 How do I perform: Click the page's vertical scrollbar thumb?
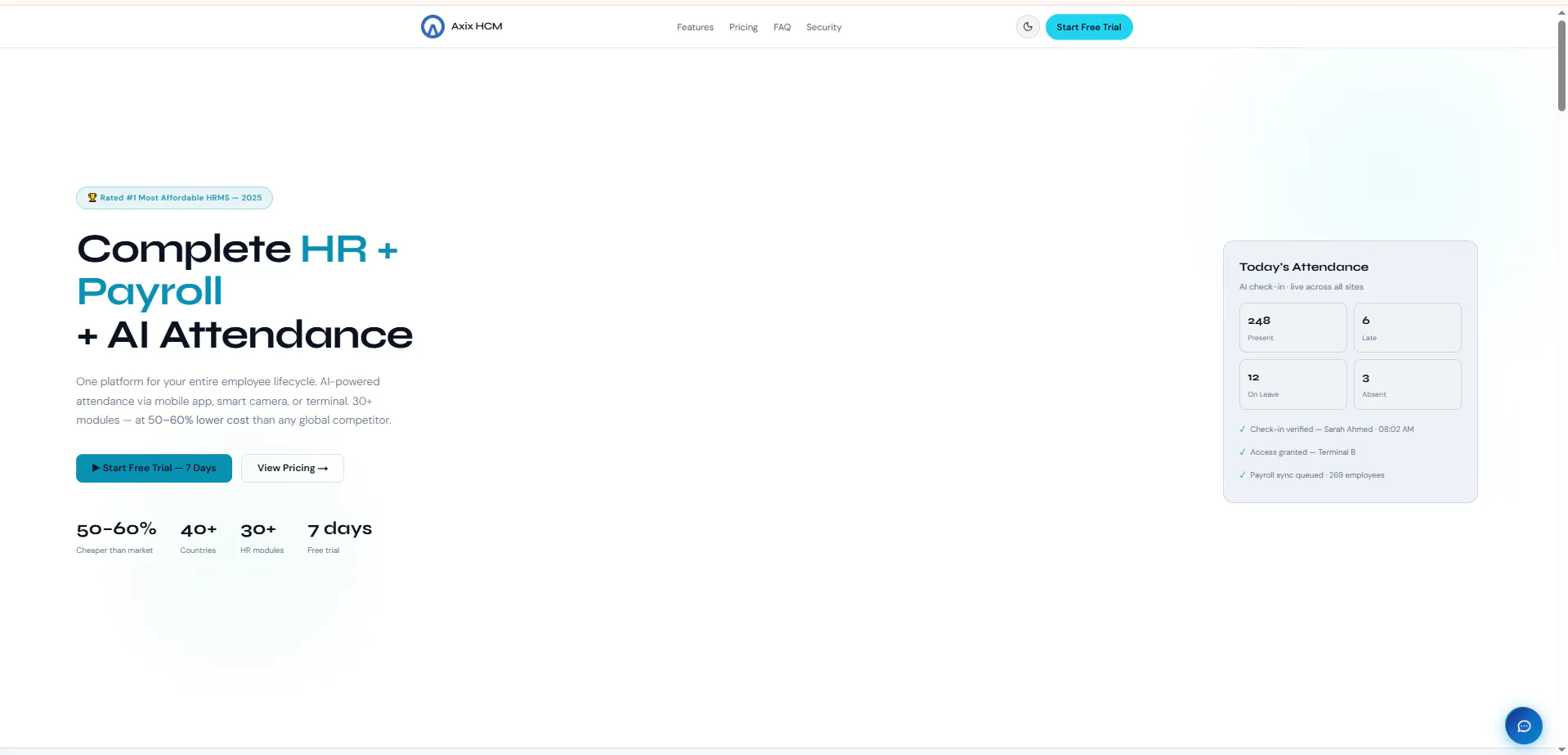pos(1561,65)
